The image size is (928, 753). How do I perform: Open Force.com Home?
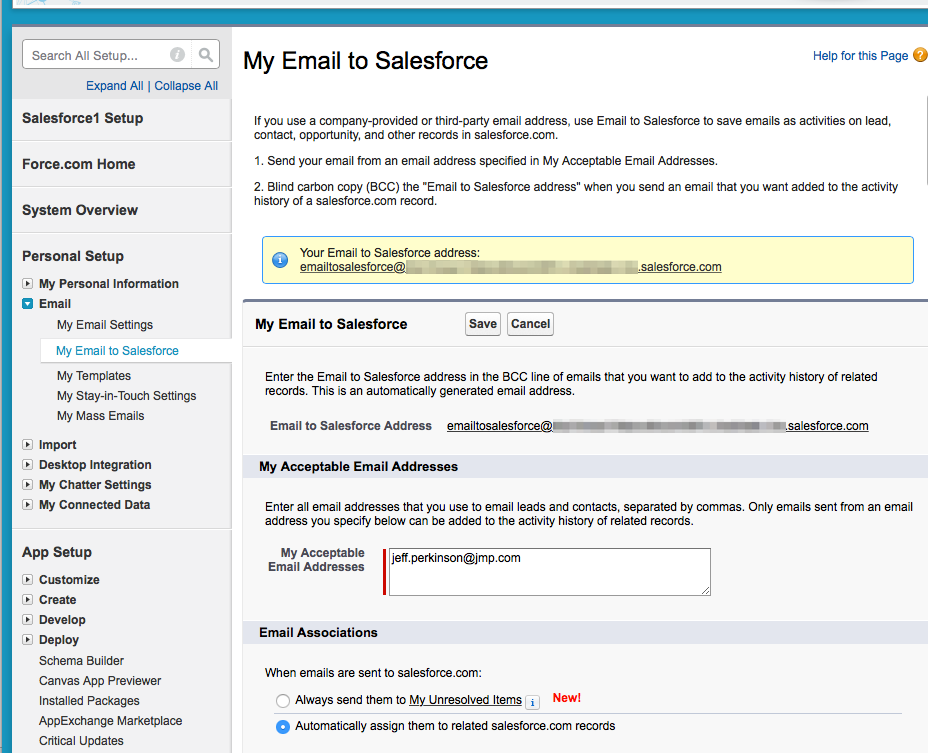tap(78, 165)
